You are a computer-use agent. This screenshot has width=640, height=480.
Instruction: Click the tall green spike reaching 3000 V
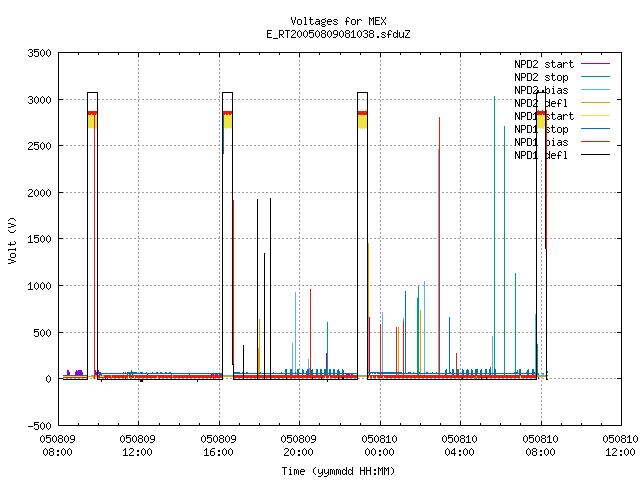(494, 235)
